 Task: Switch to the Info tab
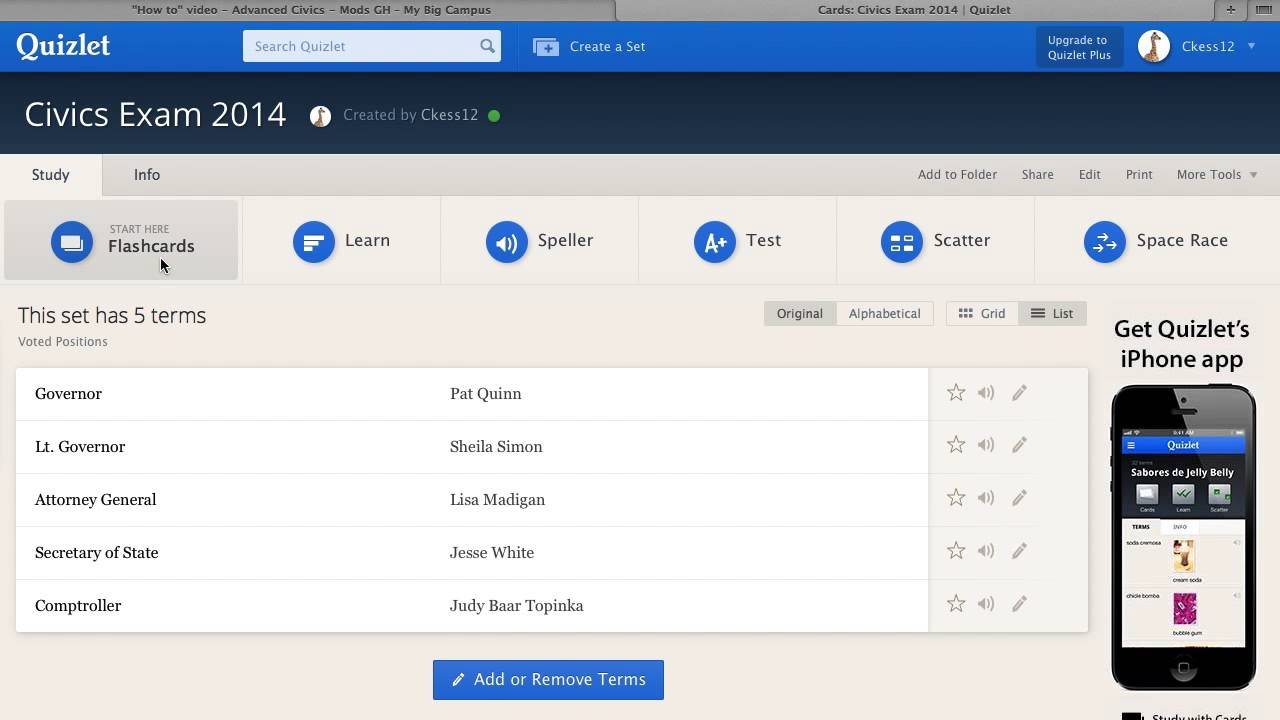(x=147, y=174)
